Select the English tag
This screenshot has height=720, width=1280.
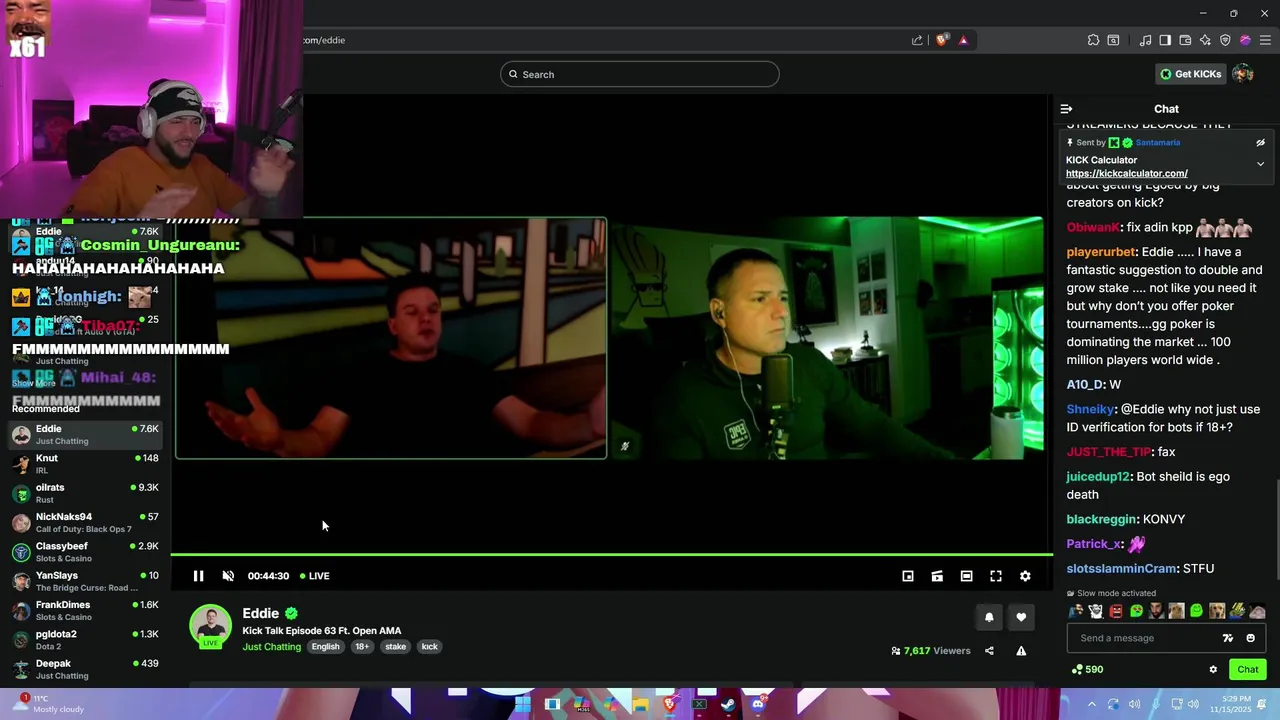325,647
